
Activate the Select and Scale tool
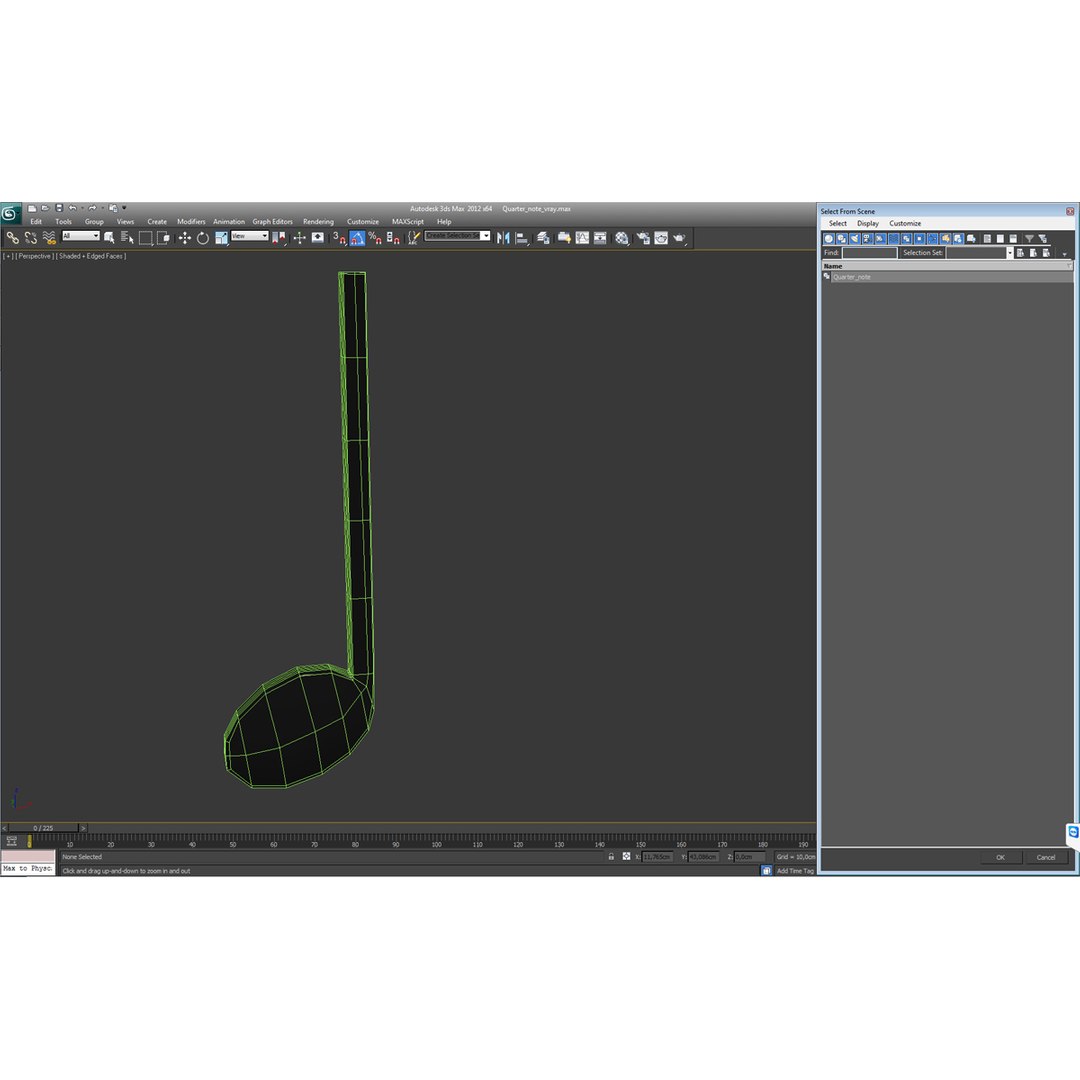[221, 238]
